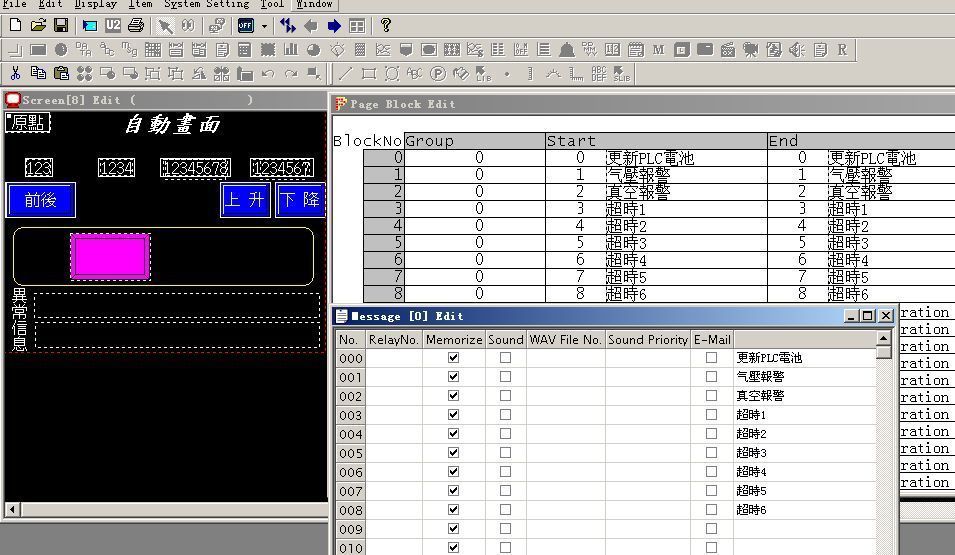Click the Undo arrow icon
Viewport: 955px width, 555px height.
point(267,73)
